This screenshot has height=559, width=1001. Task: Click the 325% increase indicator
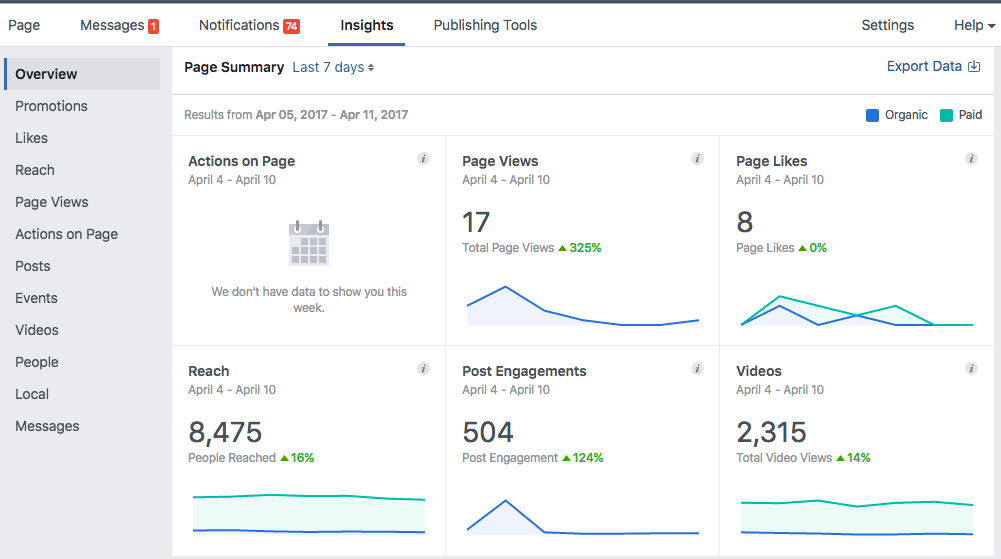click(x=580, y=248)
